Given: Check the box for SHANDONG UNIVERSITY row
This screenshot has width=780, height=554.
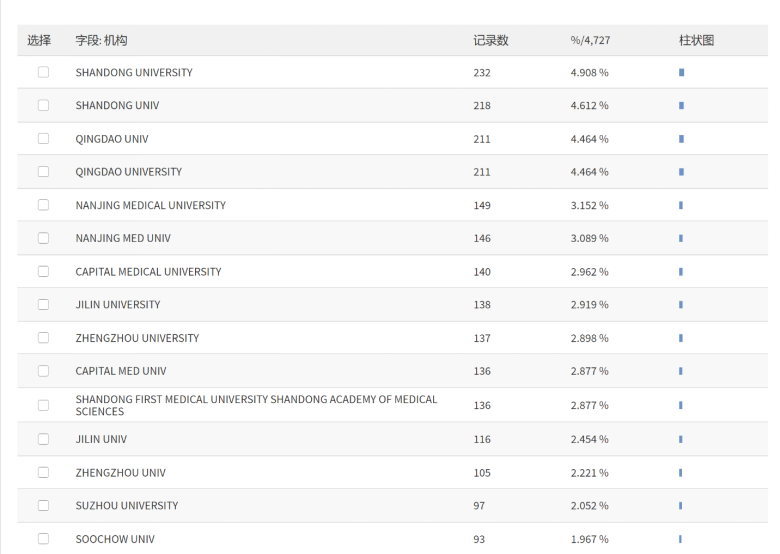Looking at the screenshot, I should click(x=43, y=72).
